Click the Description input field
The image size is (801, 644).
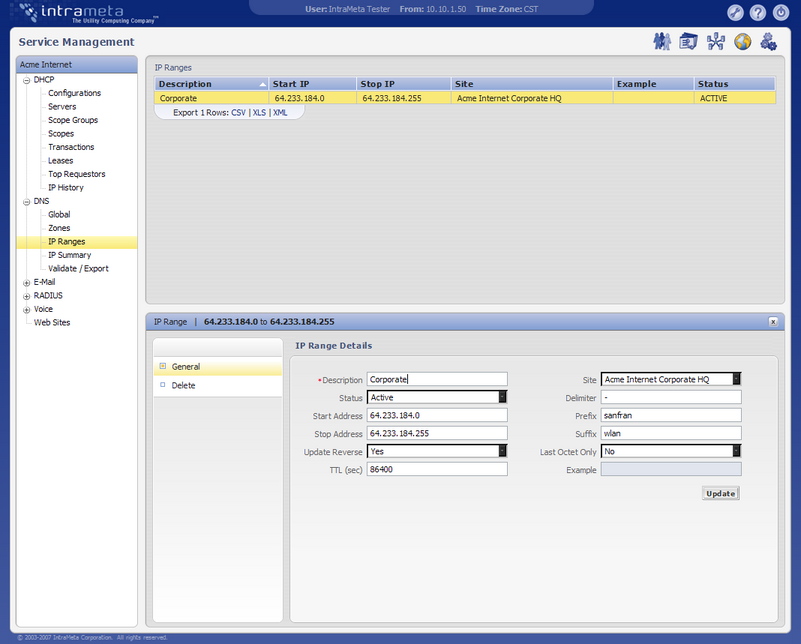click(x=437, y=379)
